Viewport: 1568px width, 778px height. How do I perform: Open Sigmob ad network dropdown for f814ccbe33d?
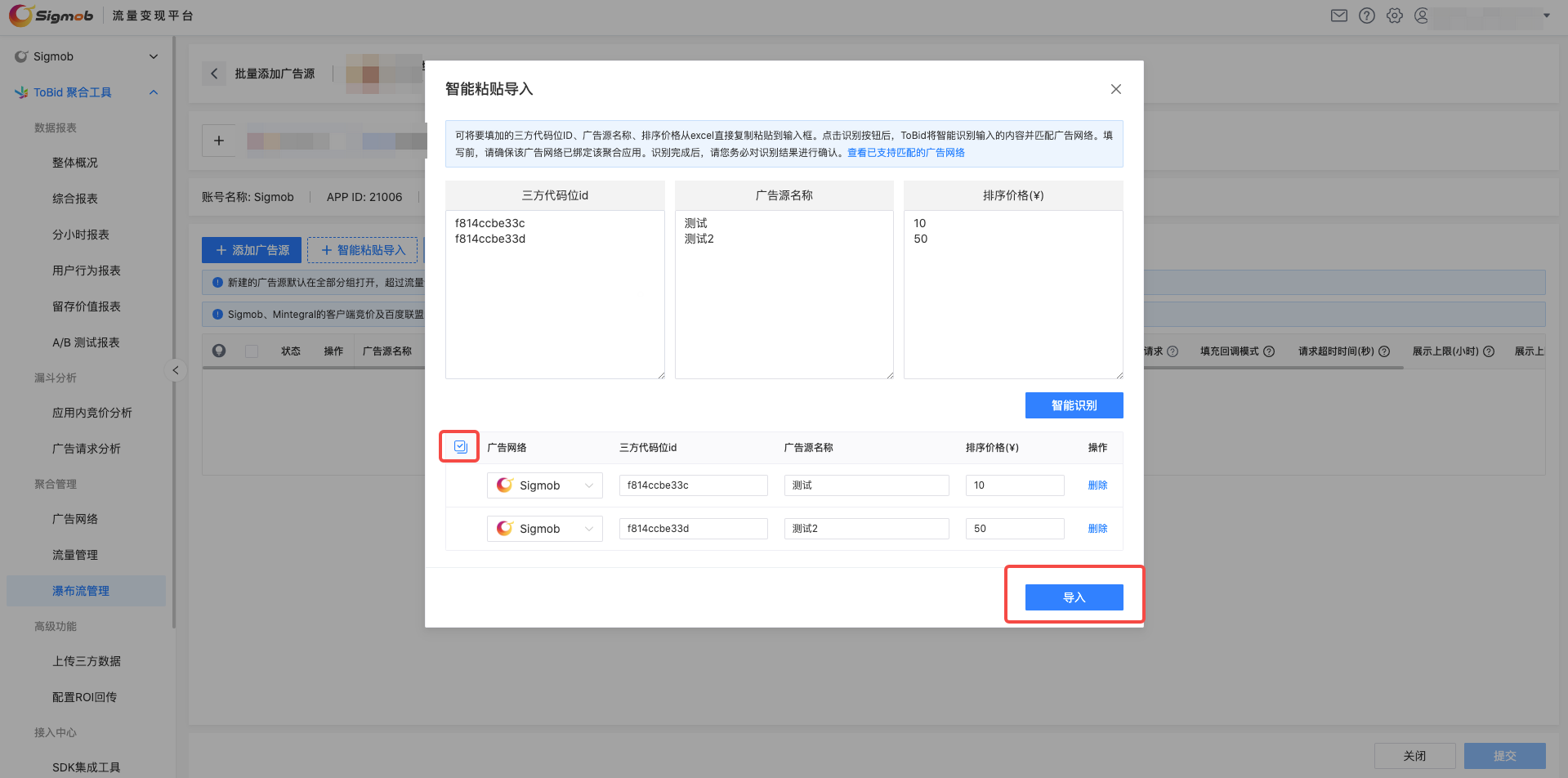(x=544, y=529)
